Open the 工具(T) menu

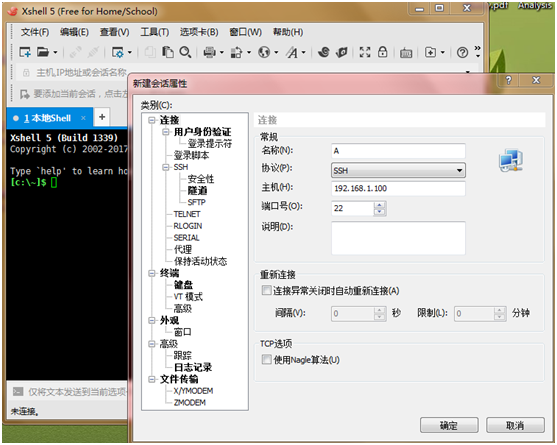point(155,32)
